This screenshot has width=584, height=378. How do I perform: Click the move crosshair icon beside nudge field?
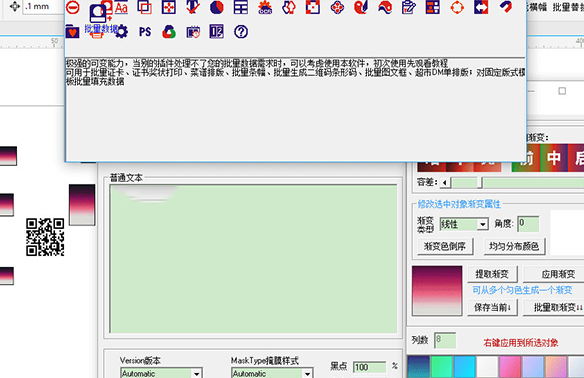[x=15, y=6]
